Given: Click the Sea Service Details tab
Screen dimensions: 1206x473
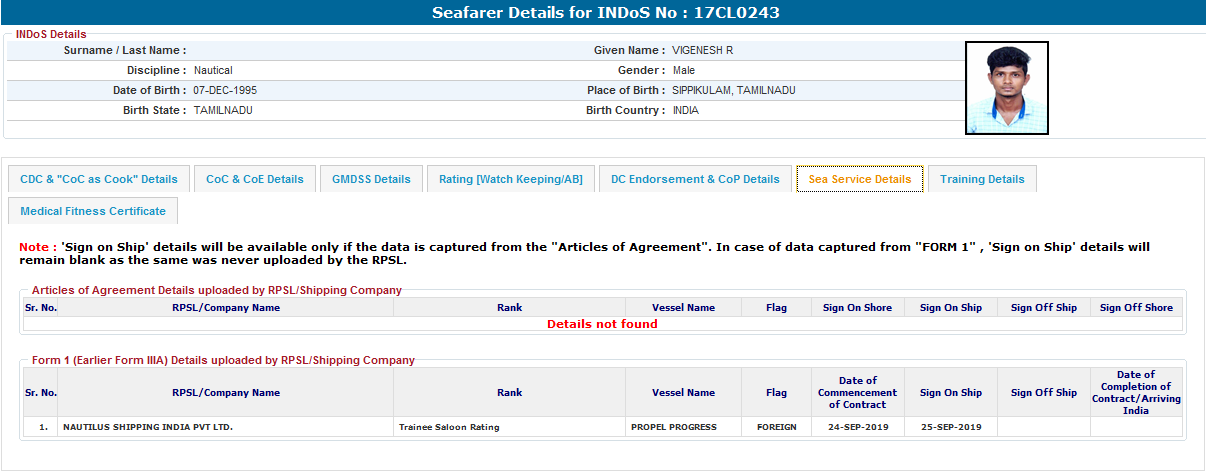Looking at the screenshot, I should tap(859, 179).
